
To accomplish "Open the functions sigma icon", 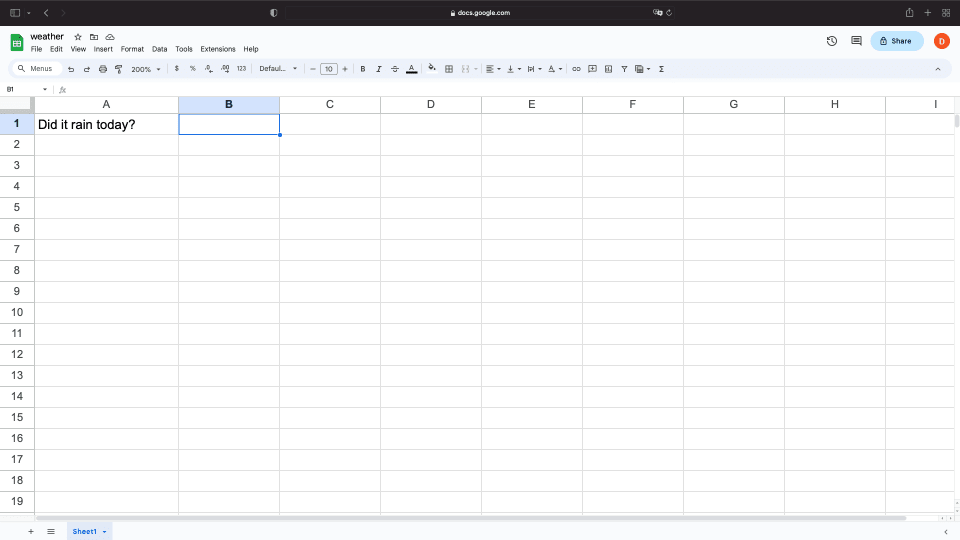I will coord(662,69).
